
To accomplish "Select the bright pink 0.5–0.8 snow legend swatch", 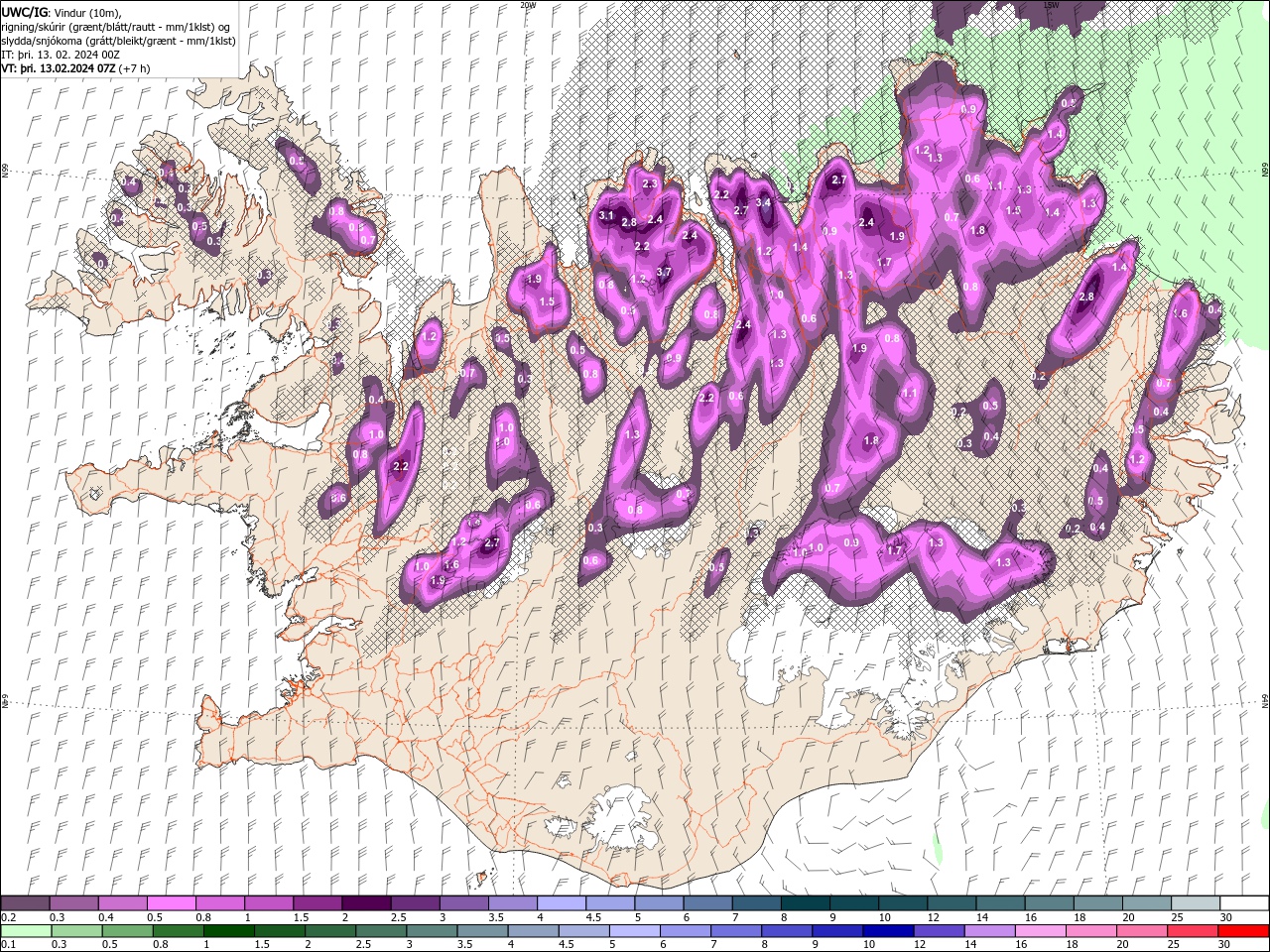I will point(171,903).
